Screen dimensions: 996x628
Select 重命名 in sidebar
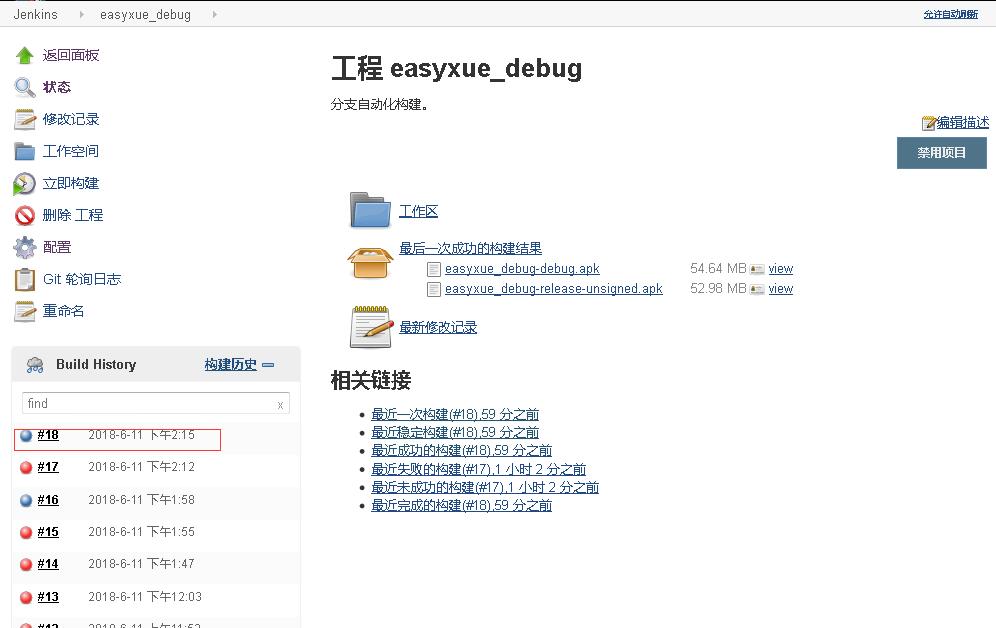pos(64,311)
